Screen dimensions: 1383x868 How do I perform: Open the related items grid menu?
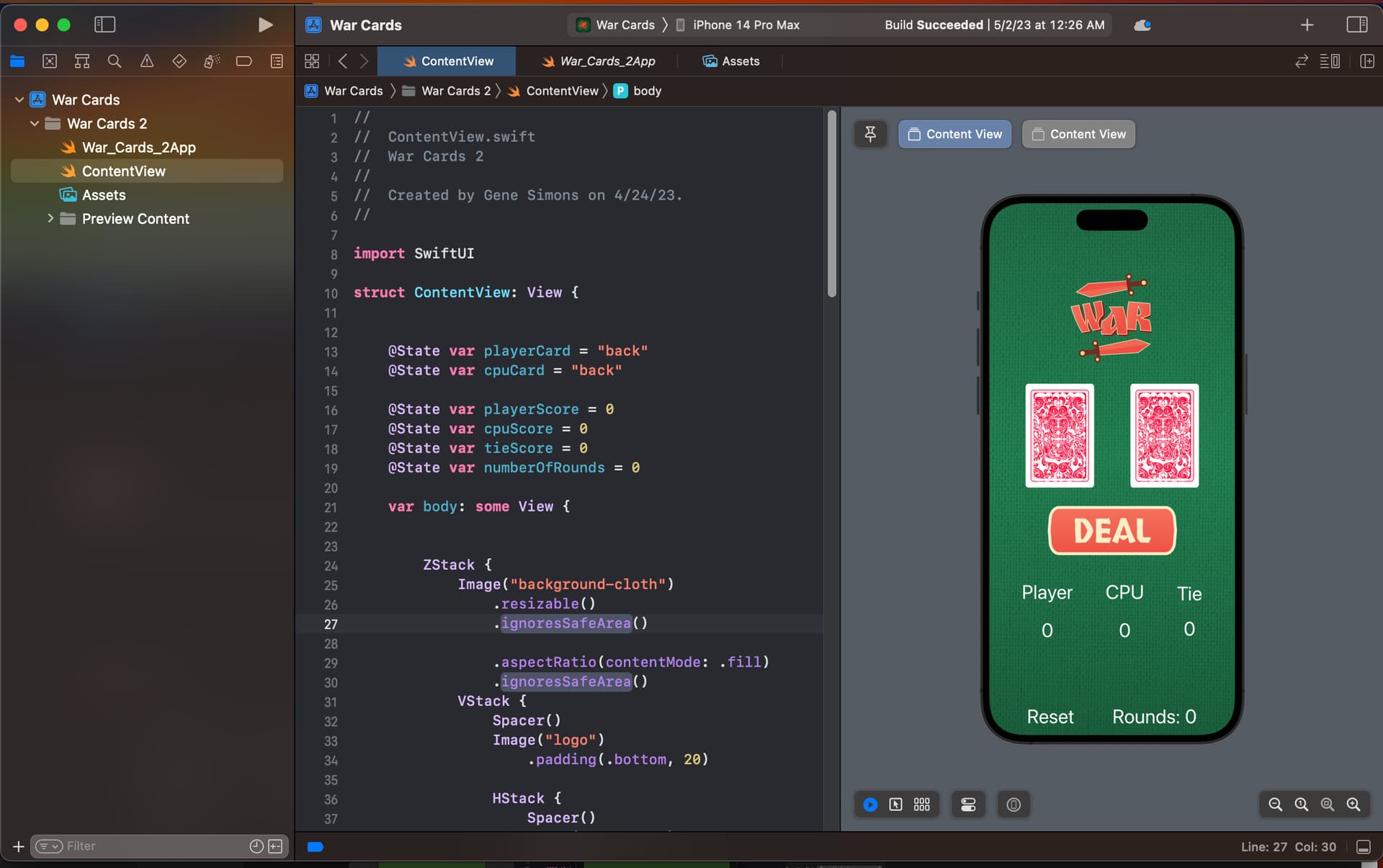click(x=312, y=61)
